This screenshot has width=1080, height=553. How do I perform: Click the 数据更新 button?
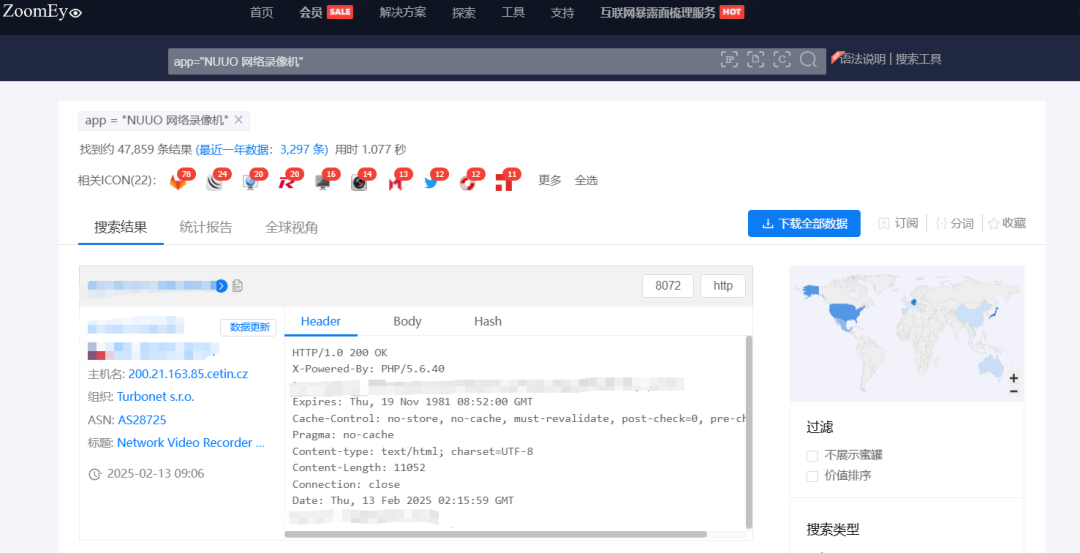coord(248,328)
